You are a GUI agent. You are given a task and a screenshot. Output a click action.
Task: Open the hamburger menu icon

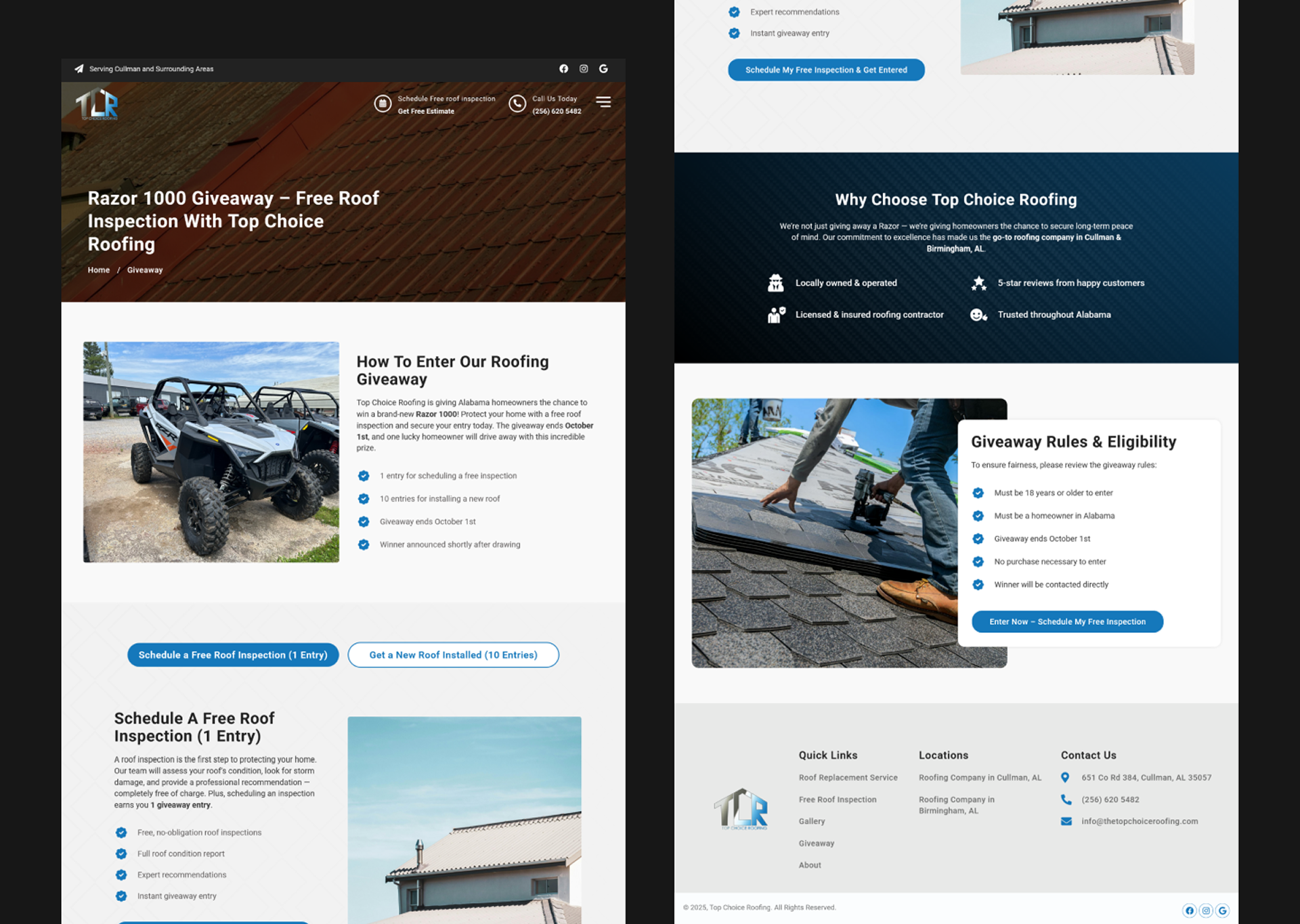[x=603, y=102]
